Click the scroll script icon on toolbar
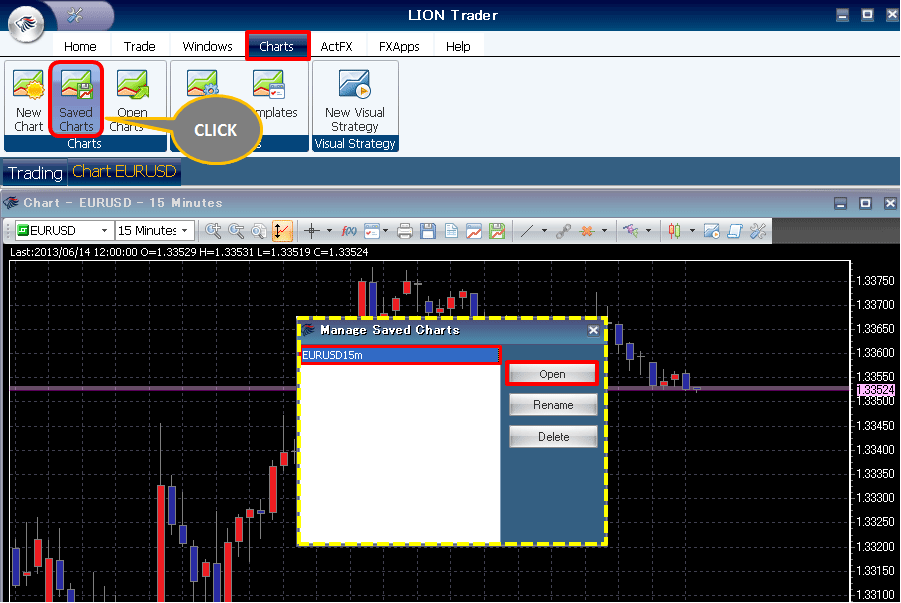 coord(734,231)
